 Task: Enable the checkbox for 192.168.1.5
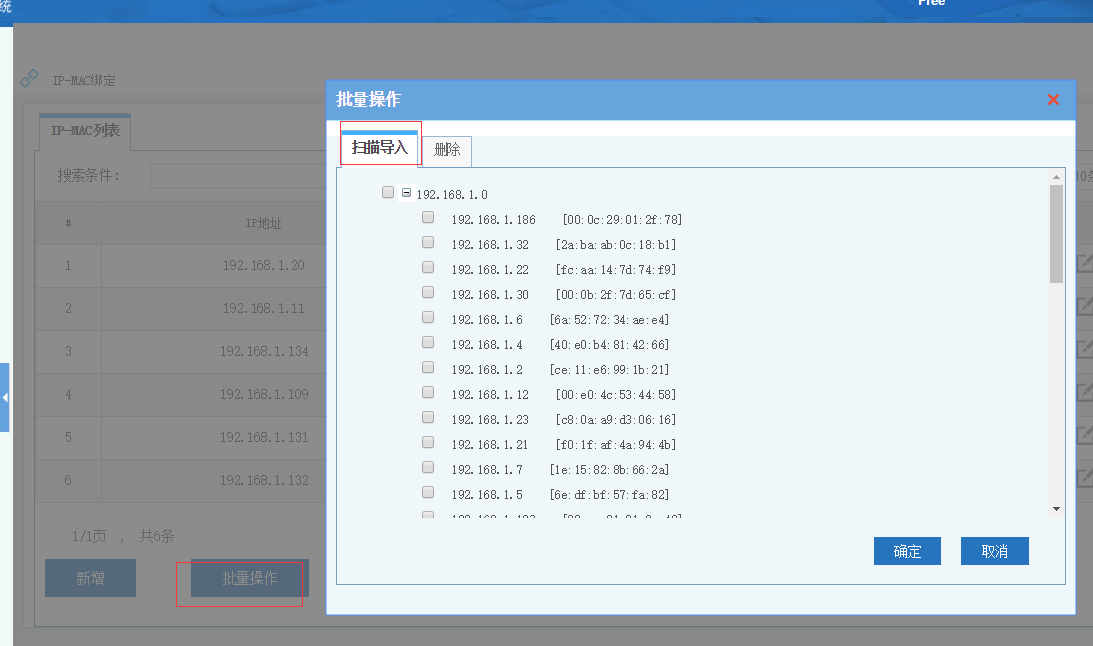pos(428,492)
